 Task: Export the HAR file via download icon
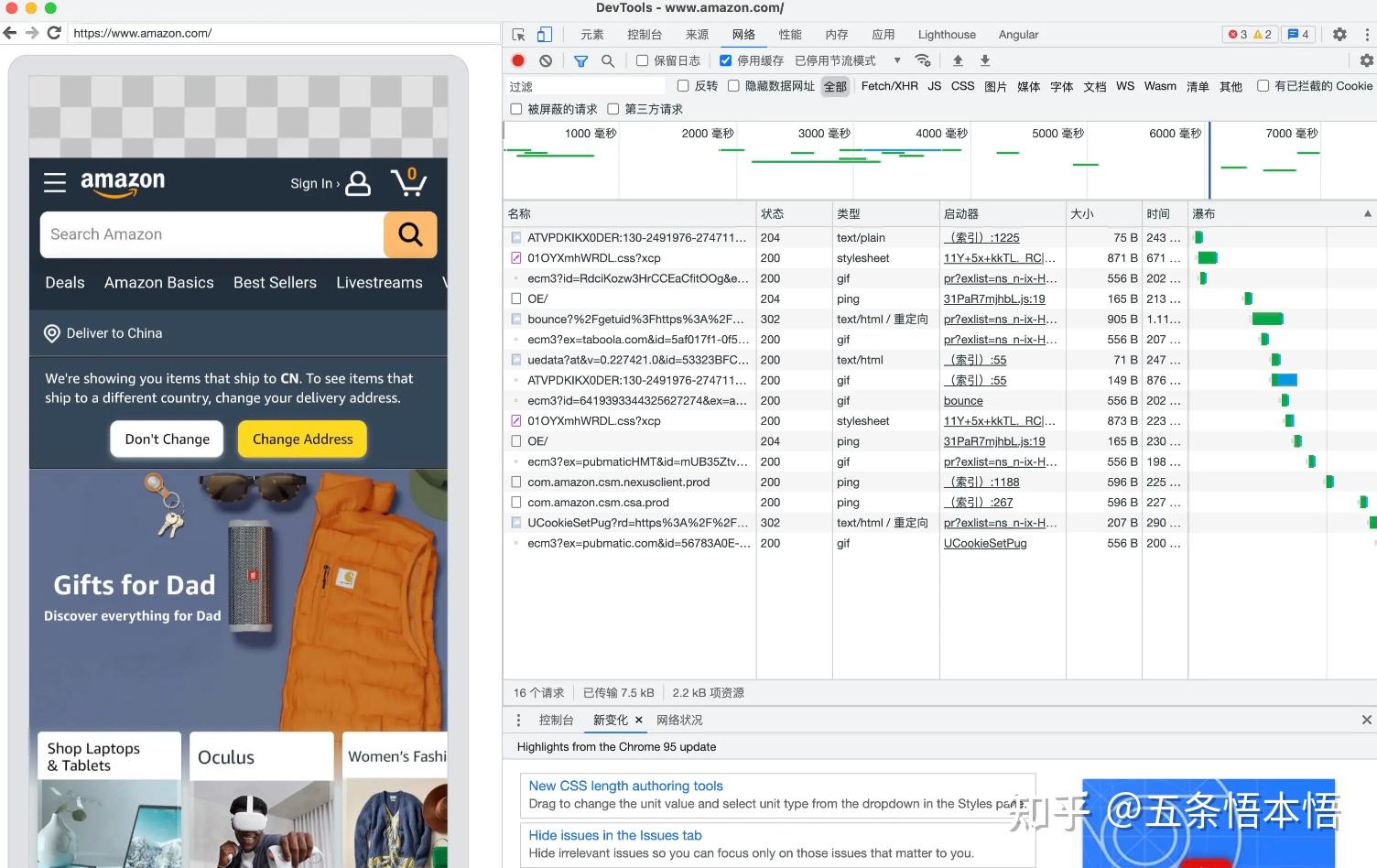pyautogui.click(x=984, y=60)
